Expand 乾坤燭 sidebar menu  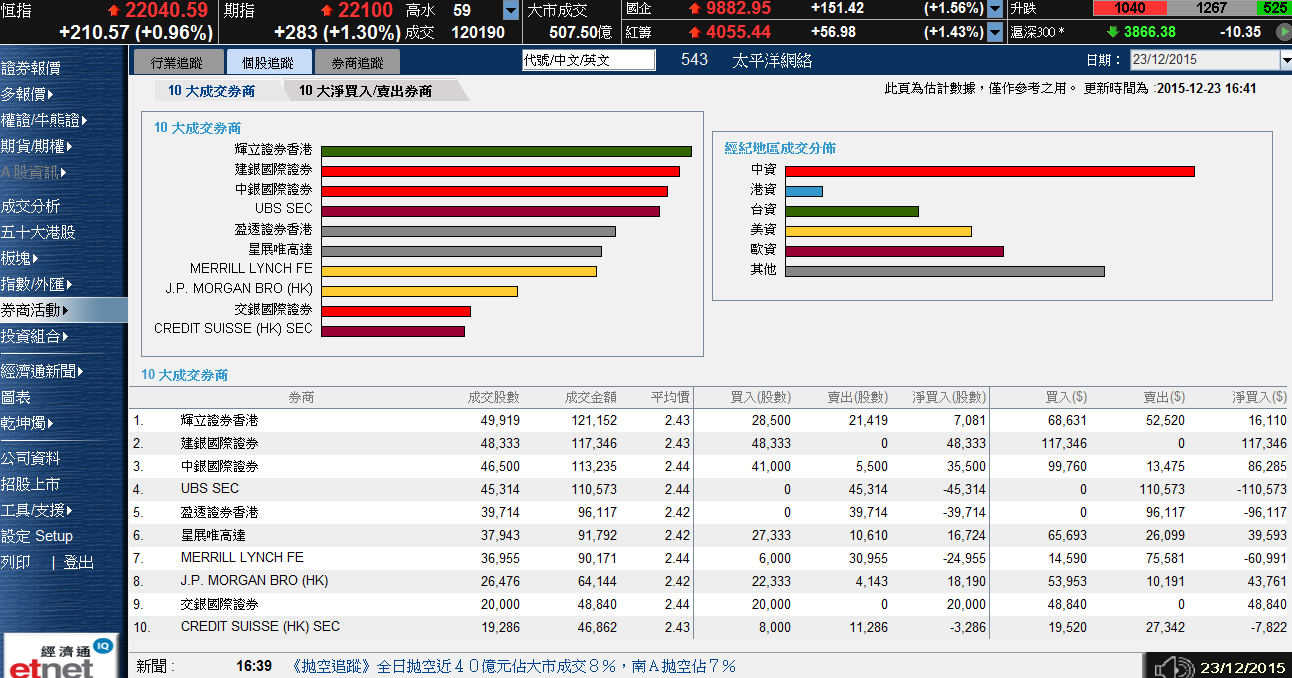(x=27, y=423)
